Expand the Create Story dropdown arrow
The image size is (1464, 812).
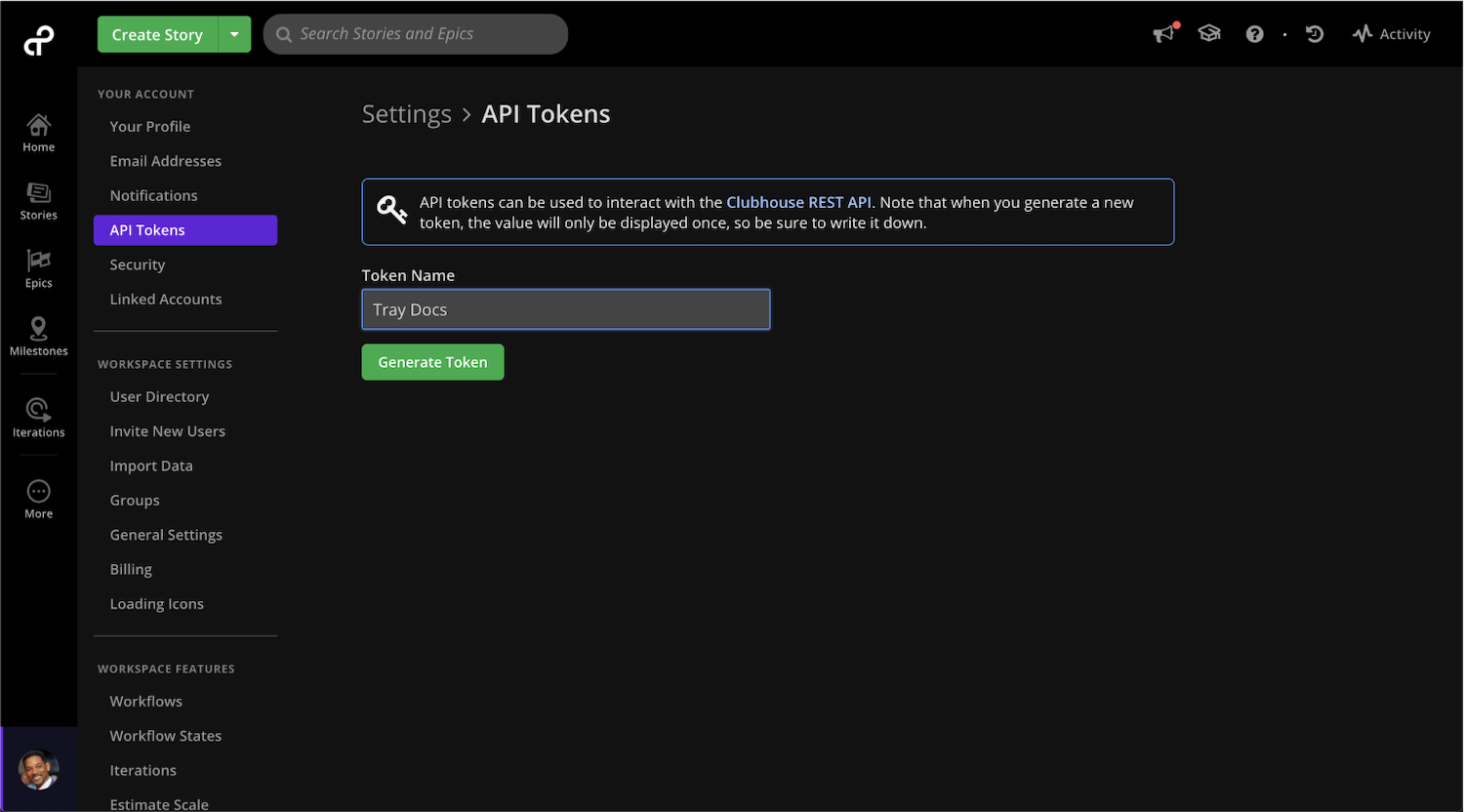point(234,33)
